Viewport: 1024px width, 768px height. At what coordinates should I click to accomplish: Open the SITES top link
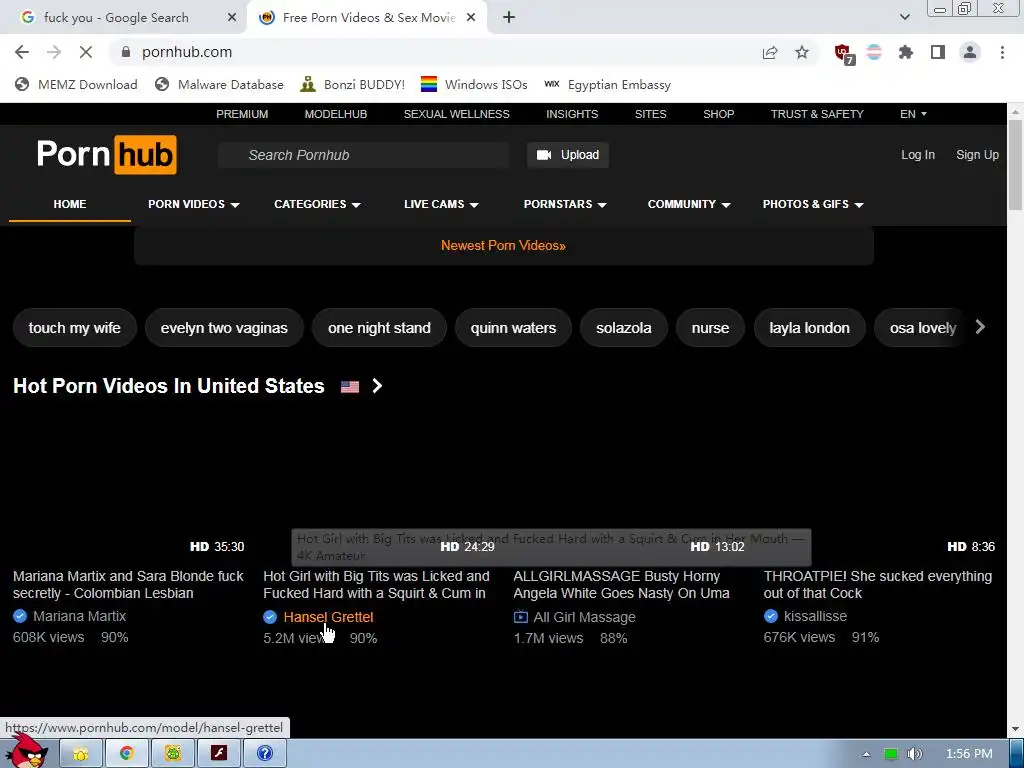coord(650,114)
